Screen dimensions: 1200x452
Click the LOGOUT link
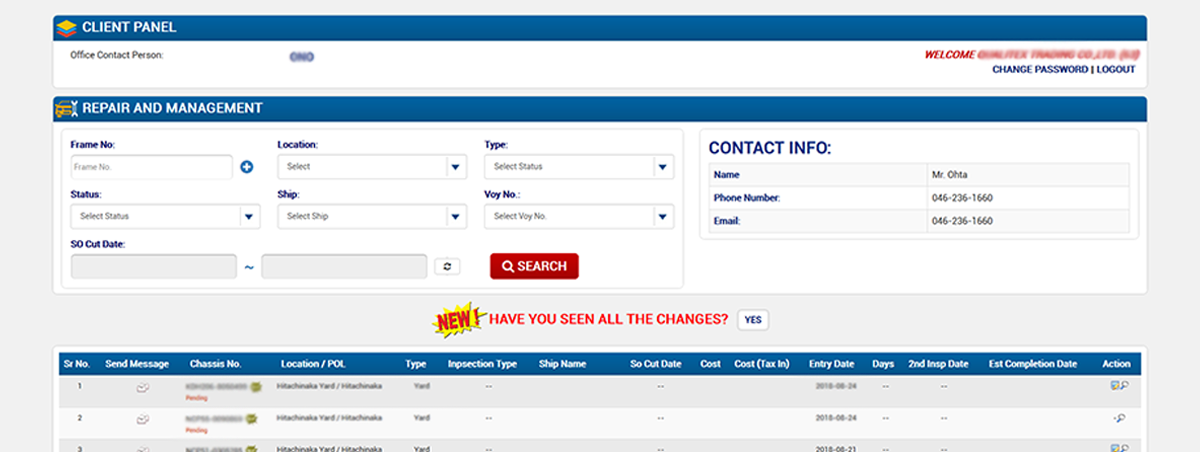click(x=1116, y=70)
